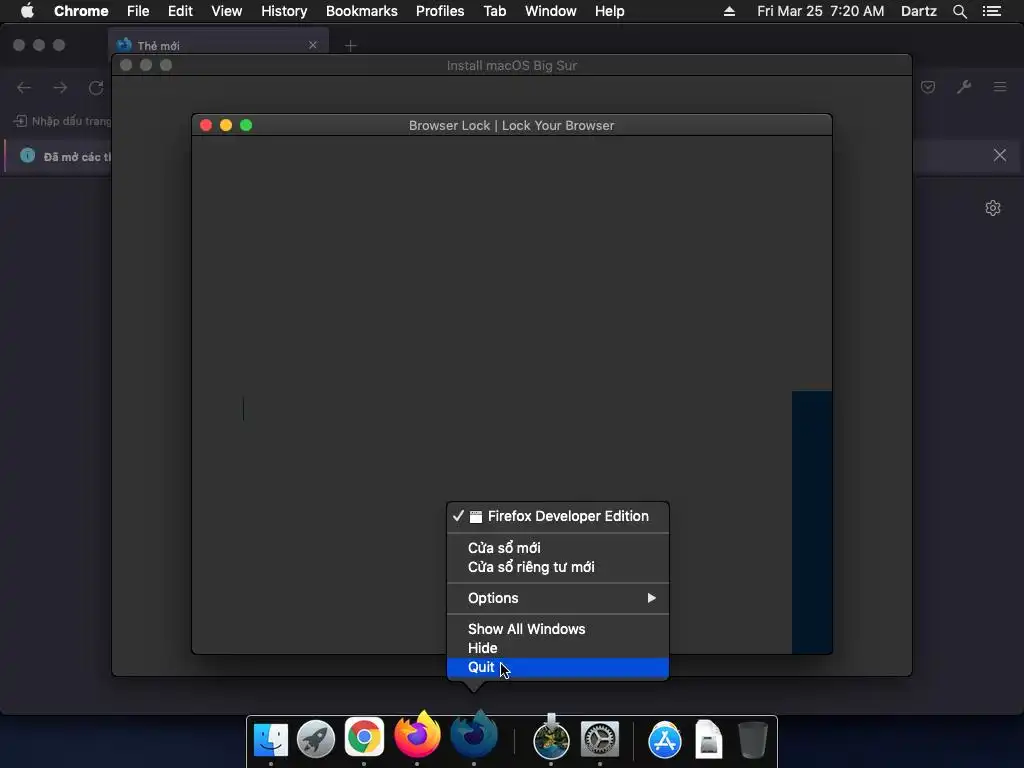Go forward with the forward arrow

point(60,88)
